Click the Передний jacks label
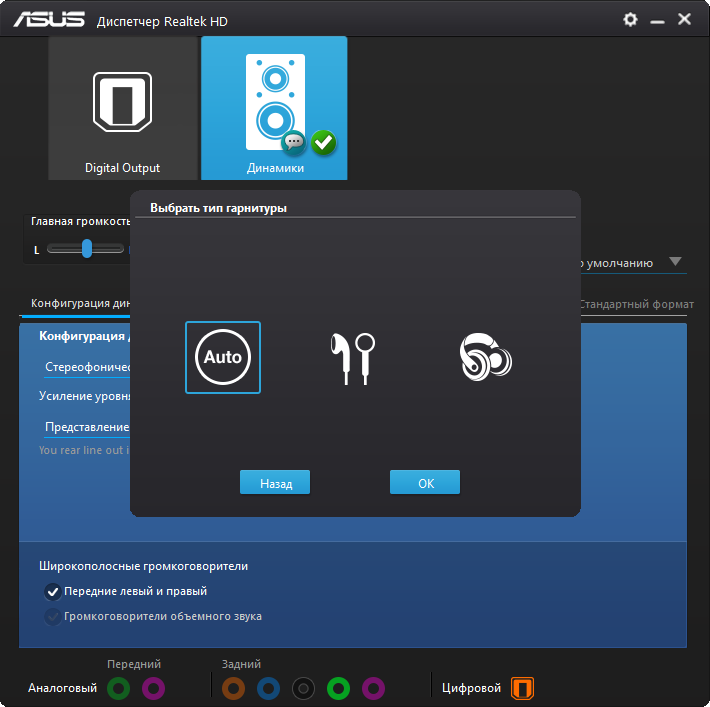Viewport: 710px width, 707px height. (x=134, y=664)
